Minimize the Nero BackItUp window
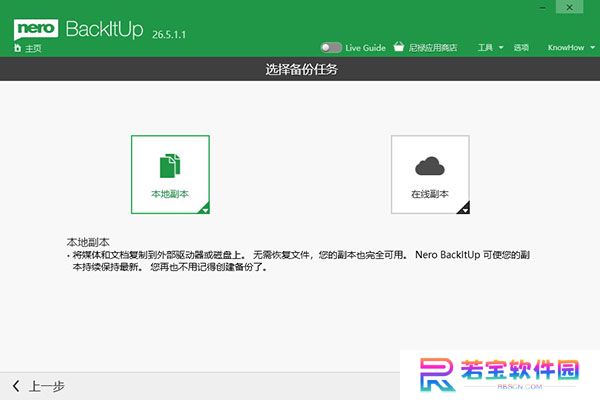 543,8
